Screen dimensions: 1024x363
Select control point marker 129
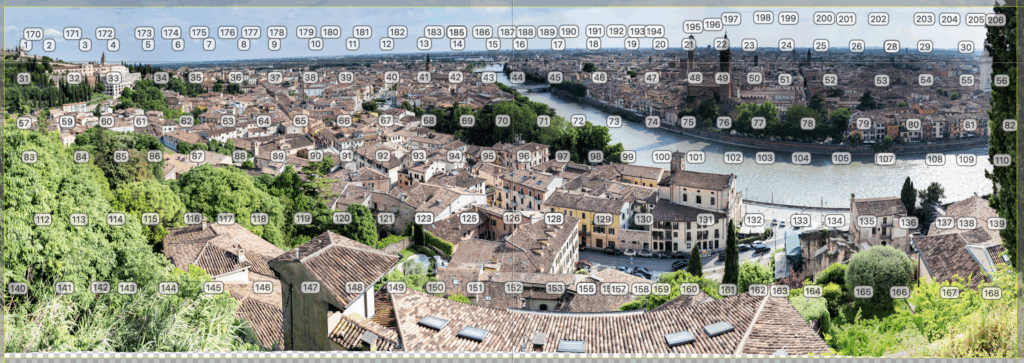603,219
